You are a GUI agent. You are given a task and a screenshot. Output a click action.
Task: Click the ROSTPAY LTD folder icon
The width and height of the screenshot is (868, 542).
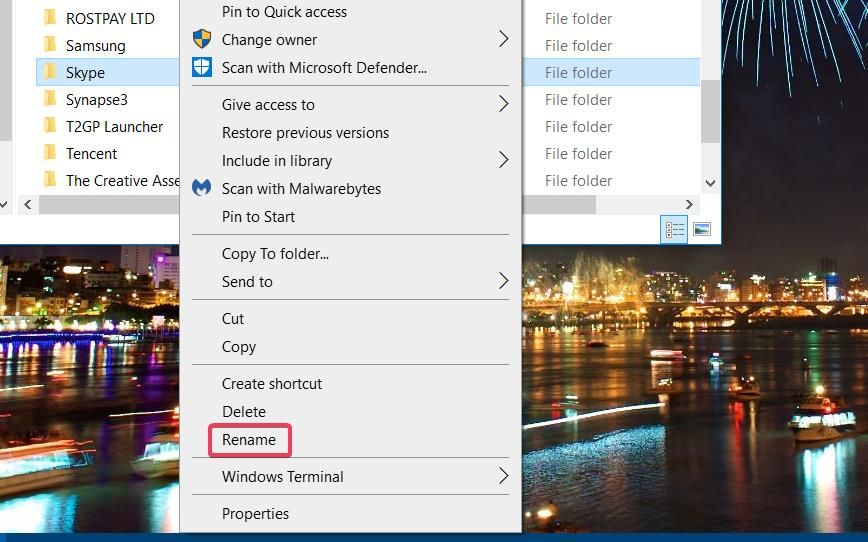[x=50, y=18]
